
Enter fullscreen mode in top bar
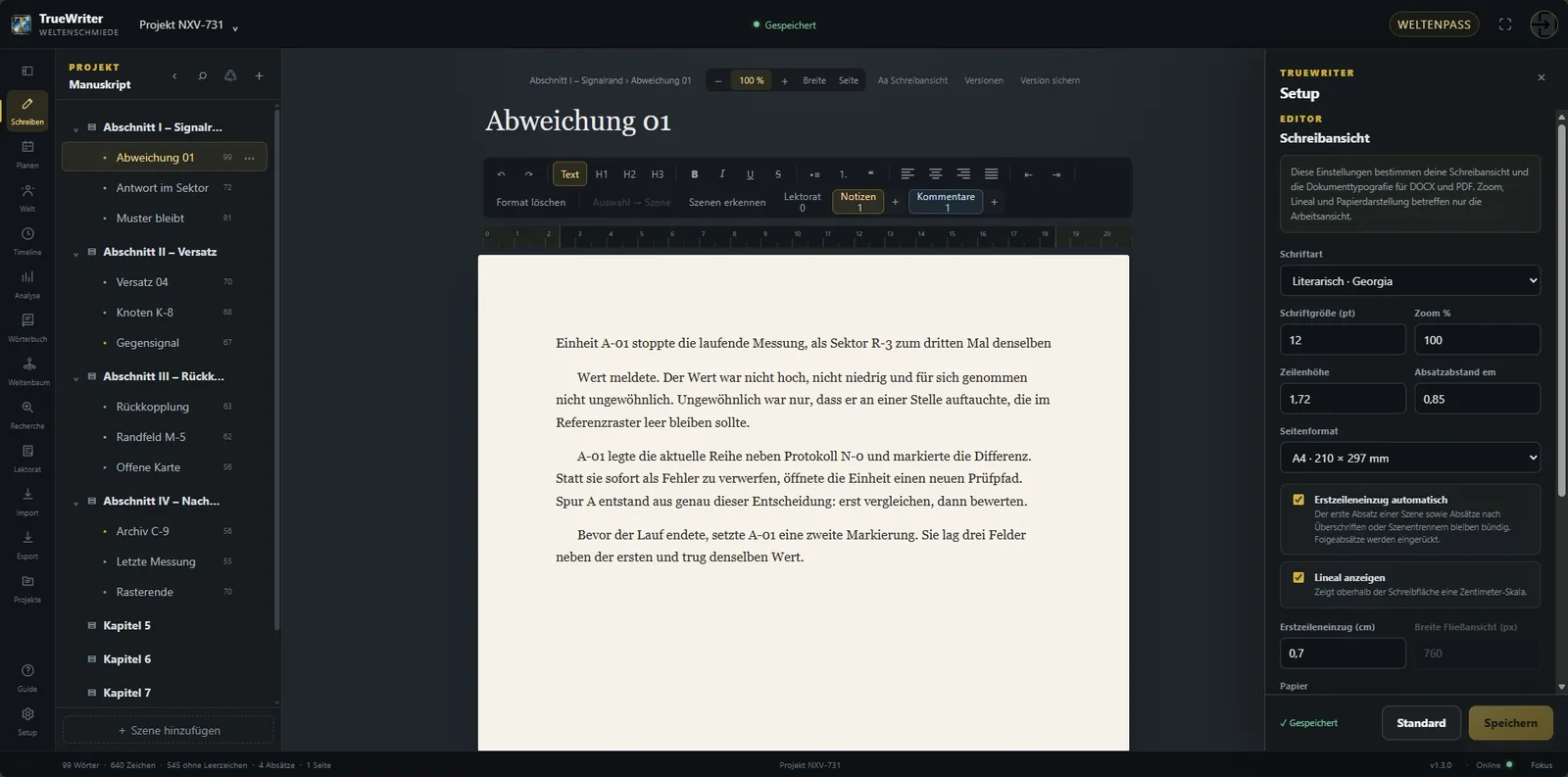pos(1505,24)
